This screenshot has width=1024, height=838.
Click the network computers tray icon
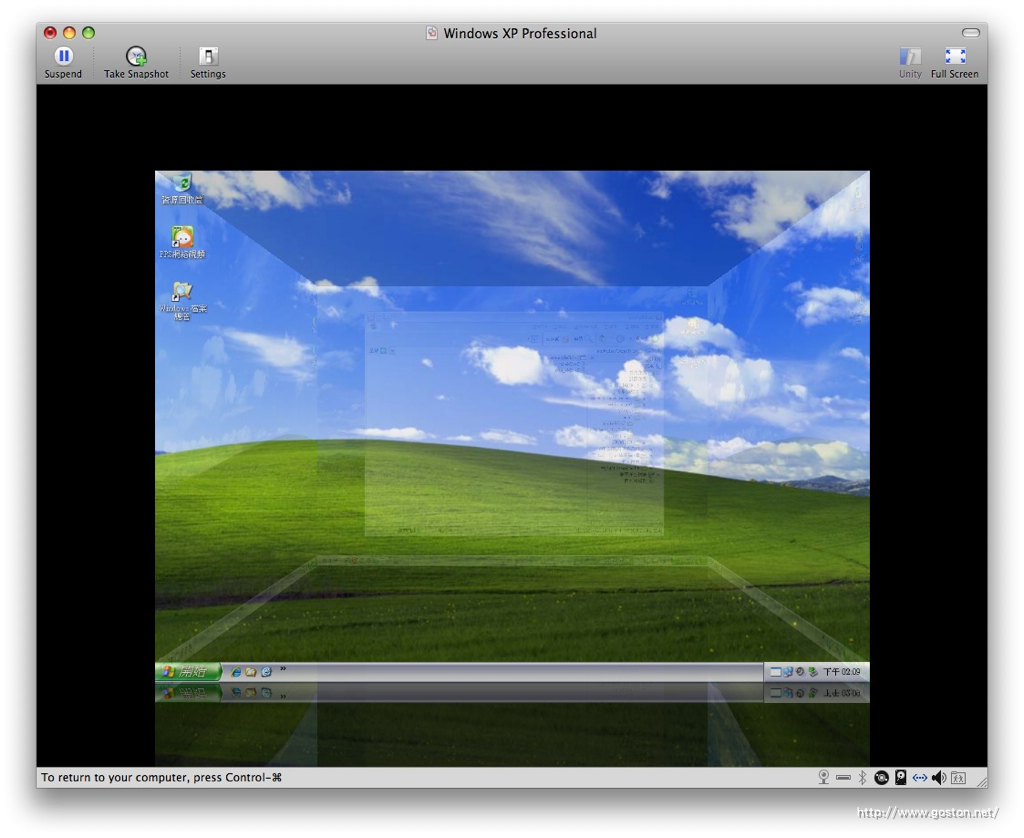click(x=788, y=671)
